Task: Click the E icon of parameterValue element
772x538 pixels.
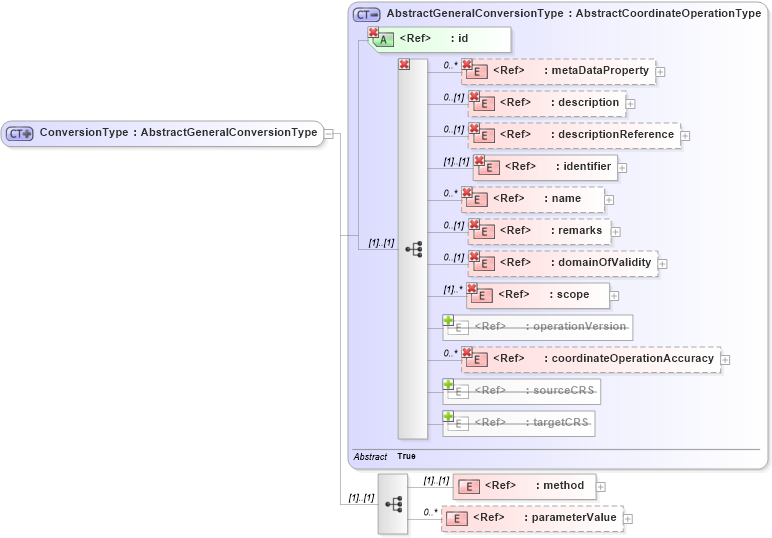Action: [457, 519]
